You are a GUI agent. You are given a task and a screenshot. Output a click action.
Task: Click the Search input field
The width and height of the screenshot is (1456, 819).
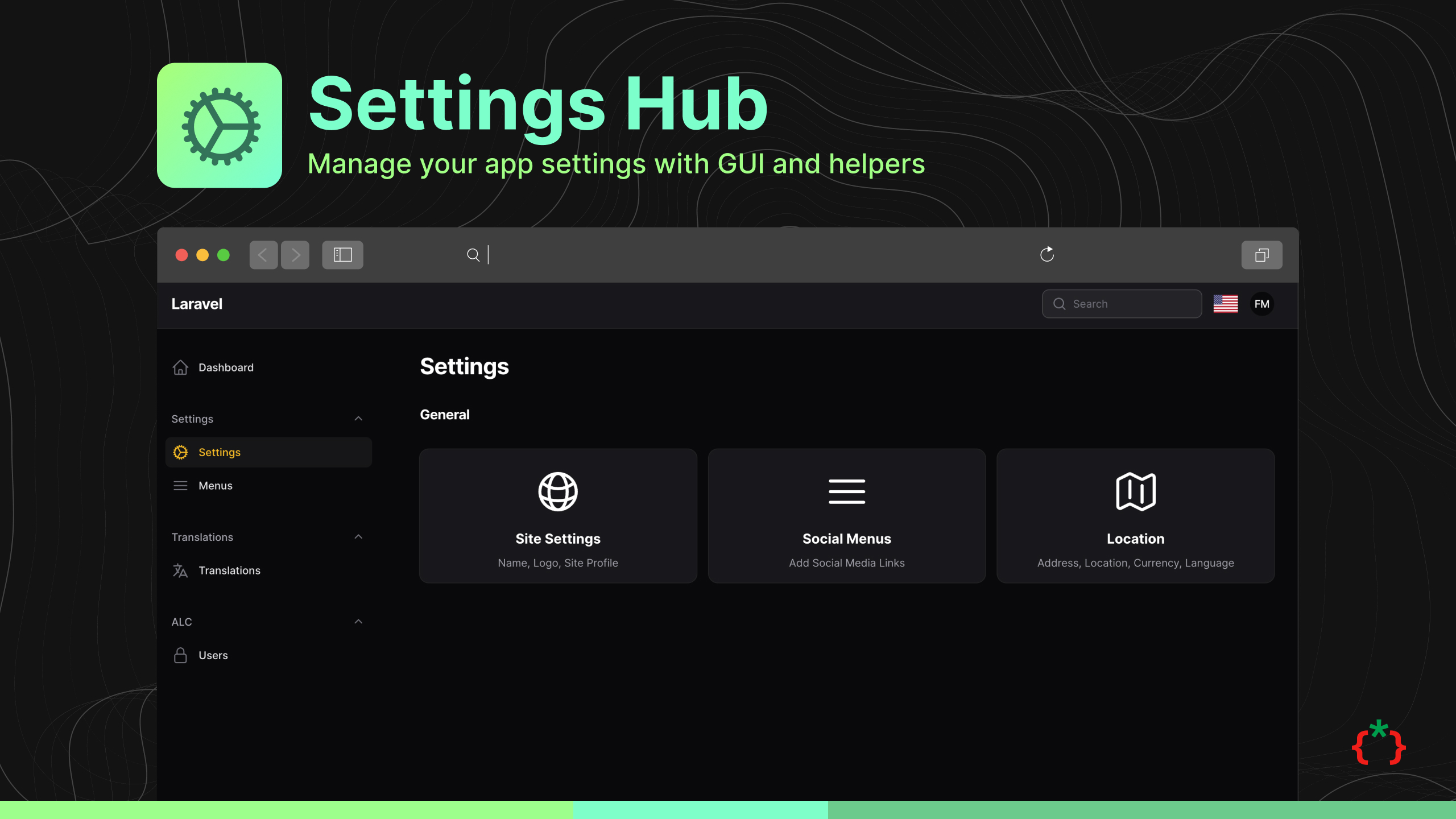point(1121,303)
